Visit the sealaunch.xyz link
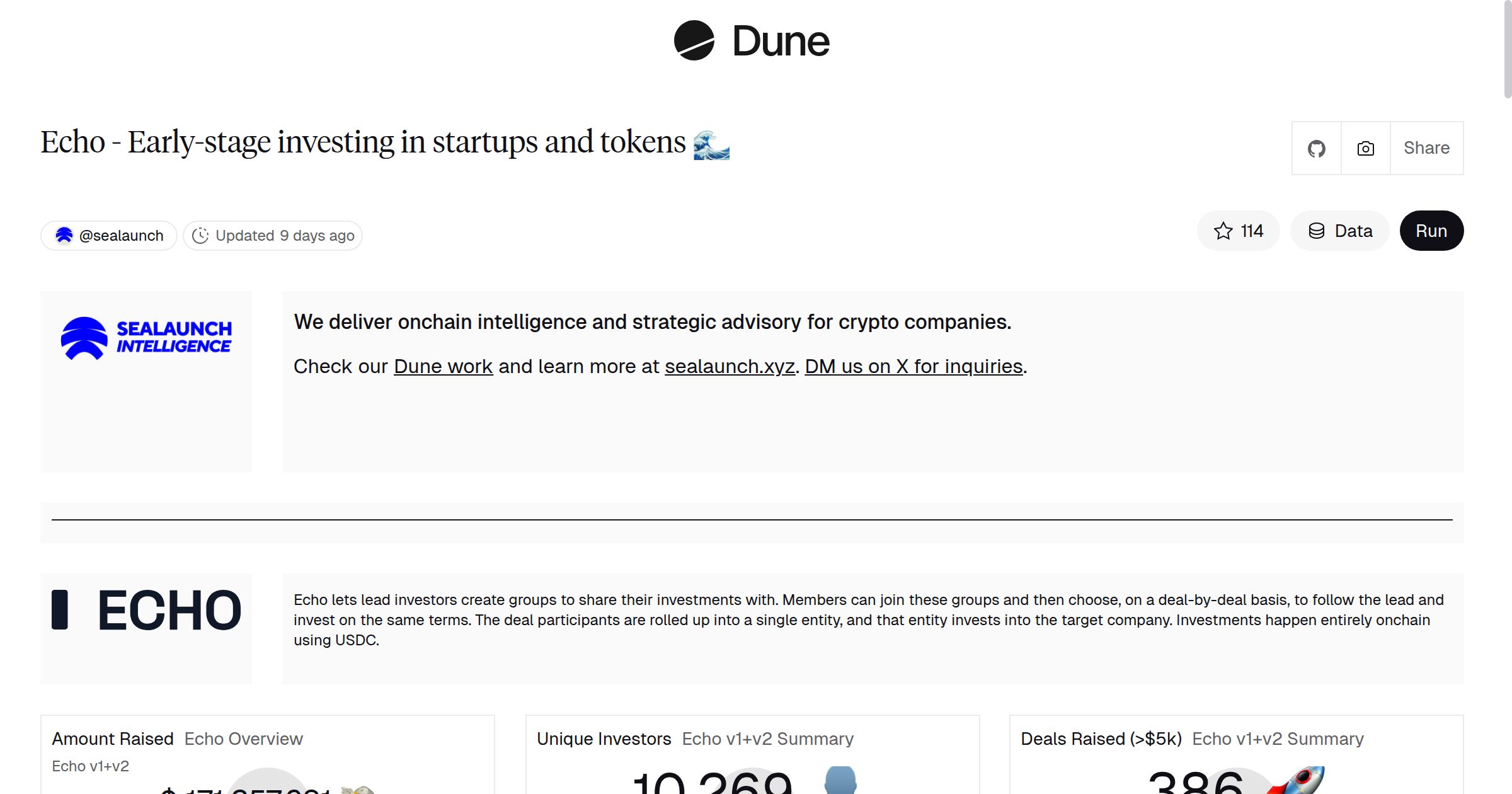Screen dimensions: 1512x794 (x=730, y=366)
